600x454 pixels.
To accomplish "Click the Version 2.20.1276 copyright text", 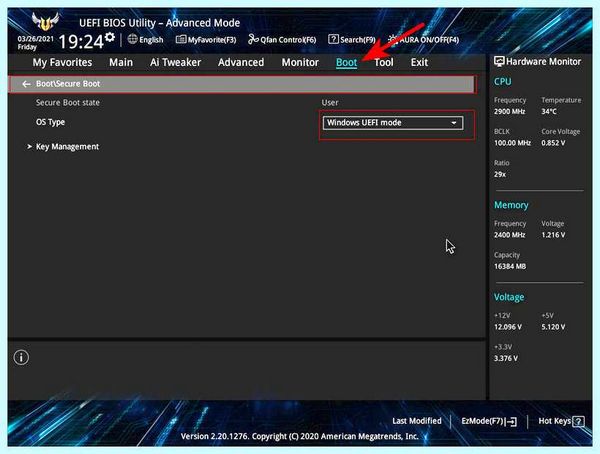I will tap(299, 436).
